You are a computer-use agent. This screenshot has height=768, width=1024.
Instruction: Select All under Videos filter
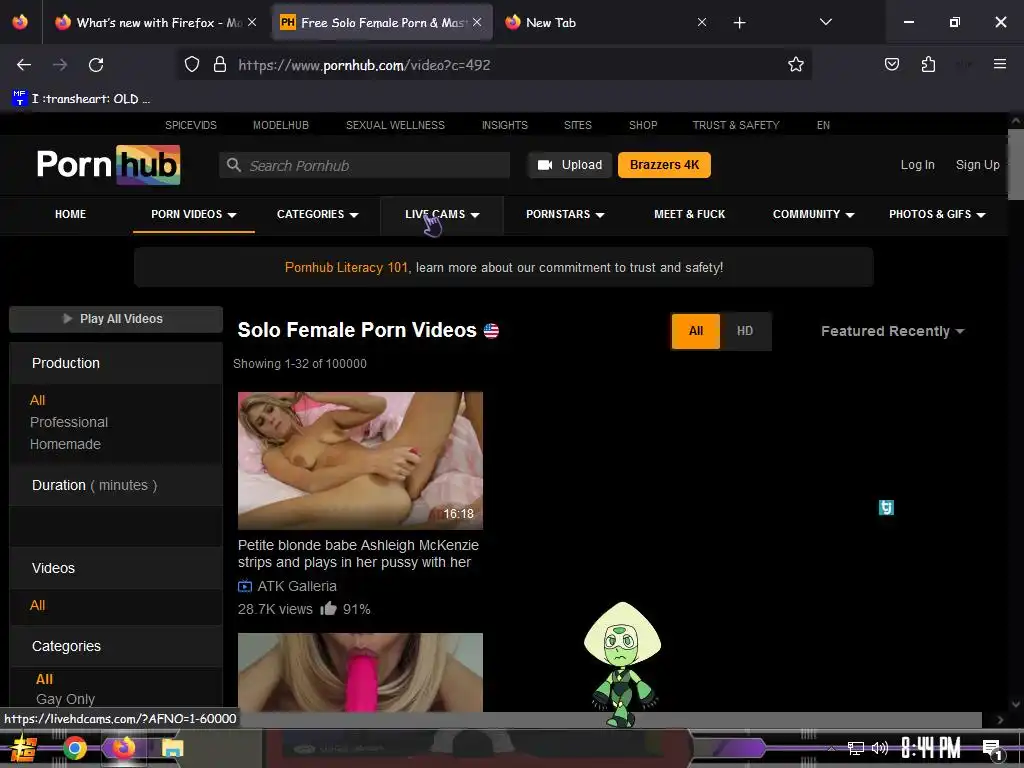coord(37,605)
